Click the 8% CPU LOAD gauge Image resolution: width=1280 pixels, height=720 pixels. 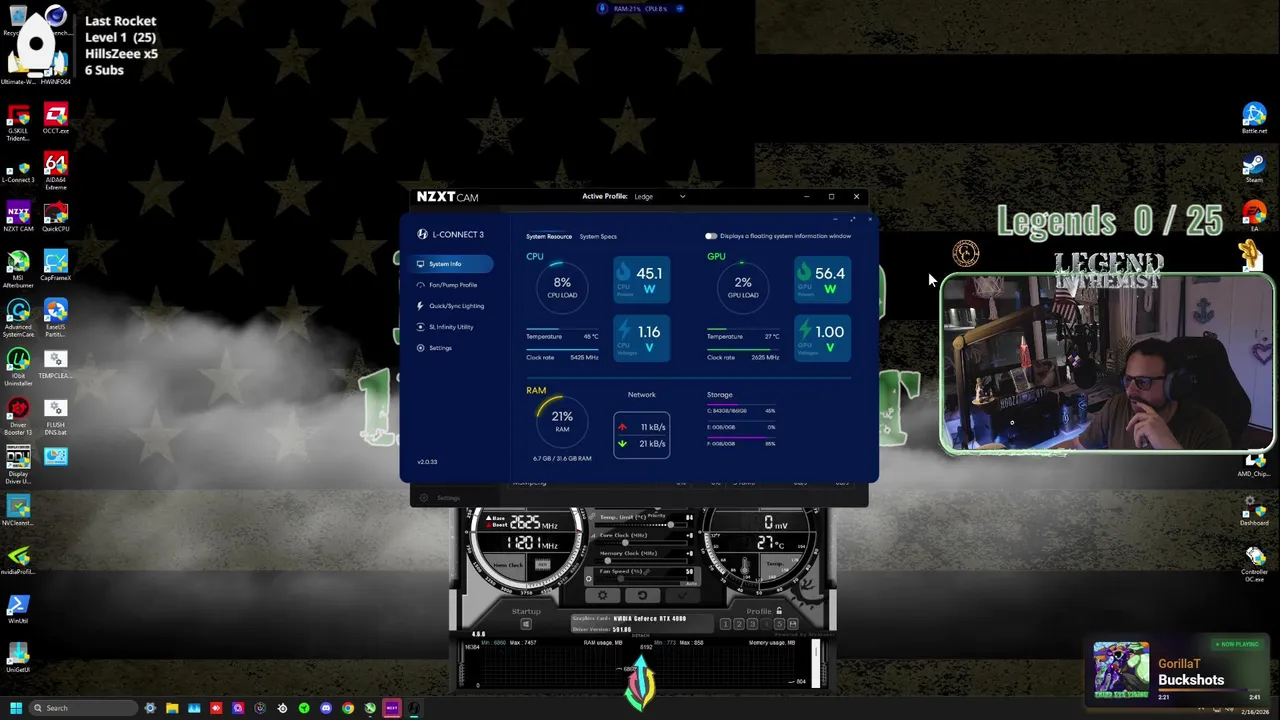[562, 287]
